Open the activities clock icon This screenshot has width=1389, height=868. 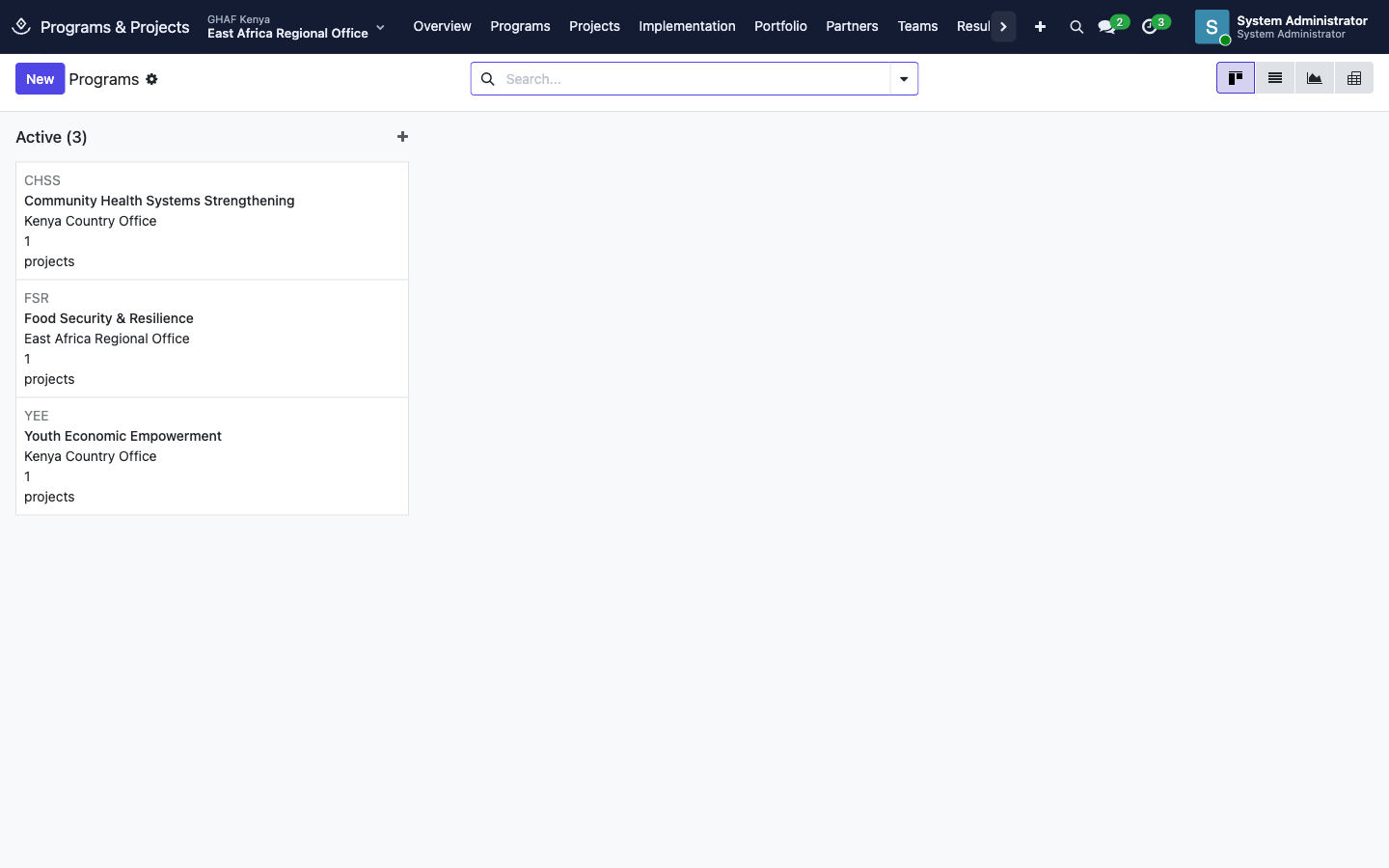tap(1149, 27)
